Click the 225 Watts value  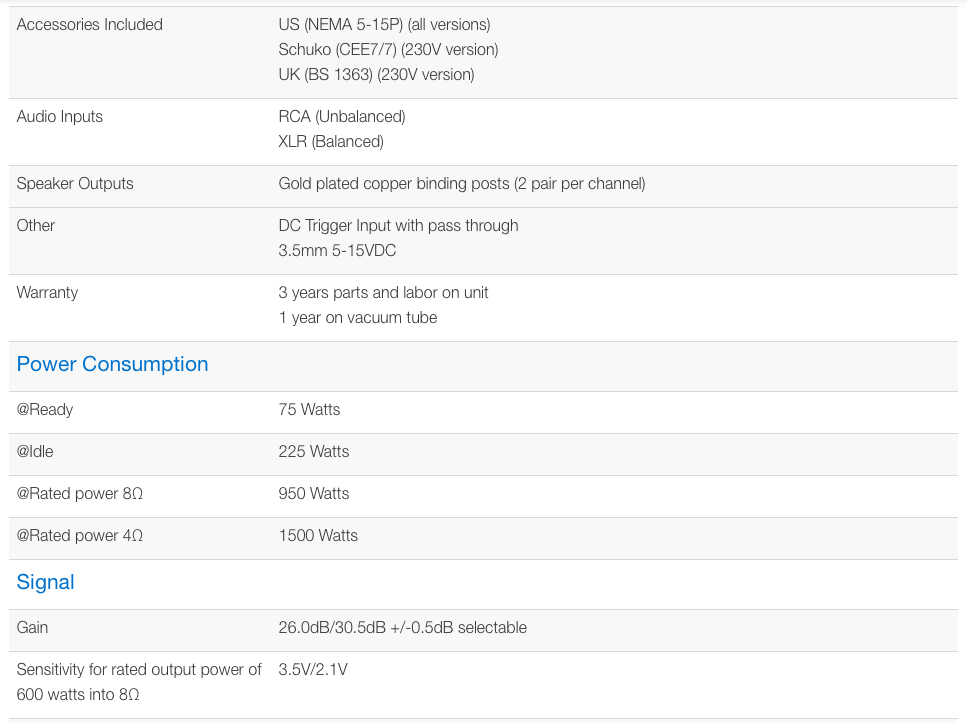(314, 451)
